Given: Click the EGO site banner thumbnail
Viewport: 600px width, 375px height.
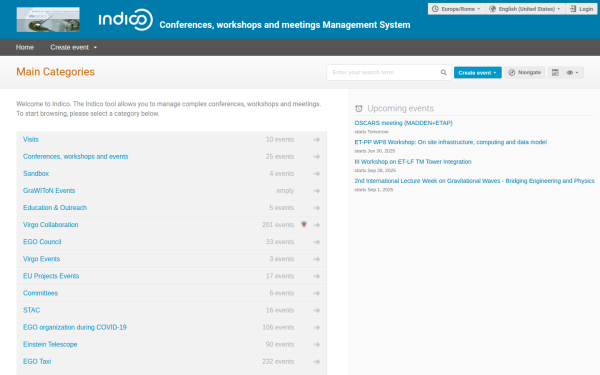Looking at the screenshot, I should [48, 20].
